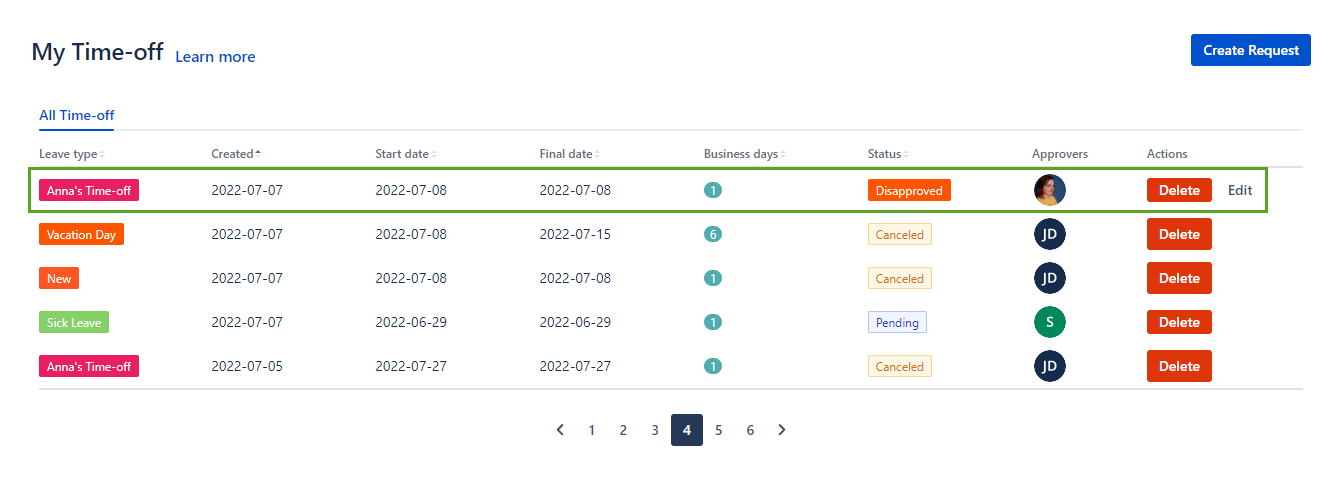This screenshot has width=1341, height=483.
Task: Go to page 5 in pagination
Action: 718,430
